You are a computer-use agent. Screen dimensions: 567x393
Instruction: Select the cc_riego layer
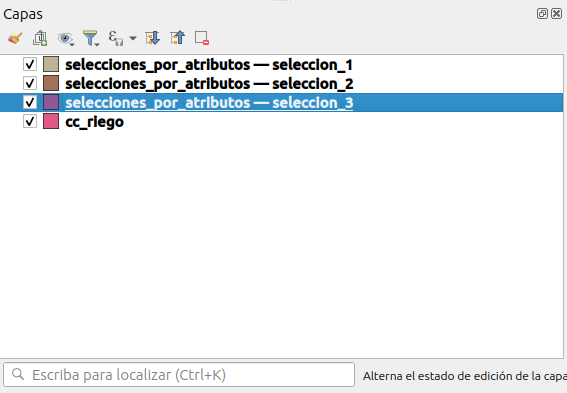click(94, 122)
